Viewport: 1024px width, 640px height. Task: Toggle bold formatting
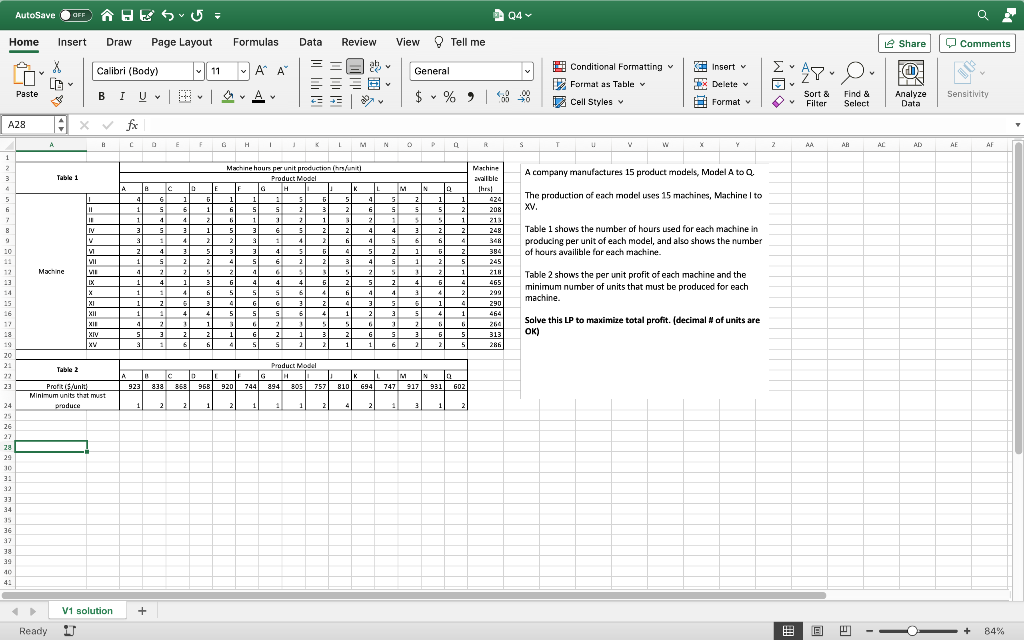(x=102, y=96)
